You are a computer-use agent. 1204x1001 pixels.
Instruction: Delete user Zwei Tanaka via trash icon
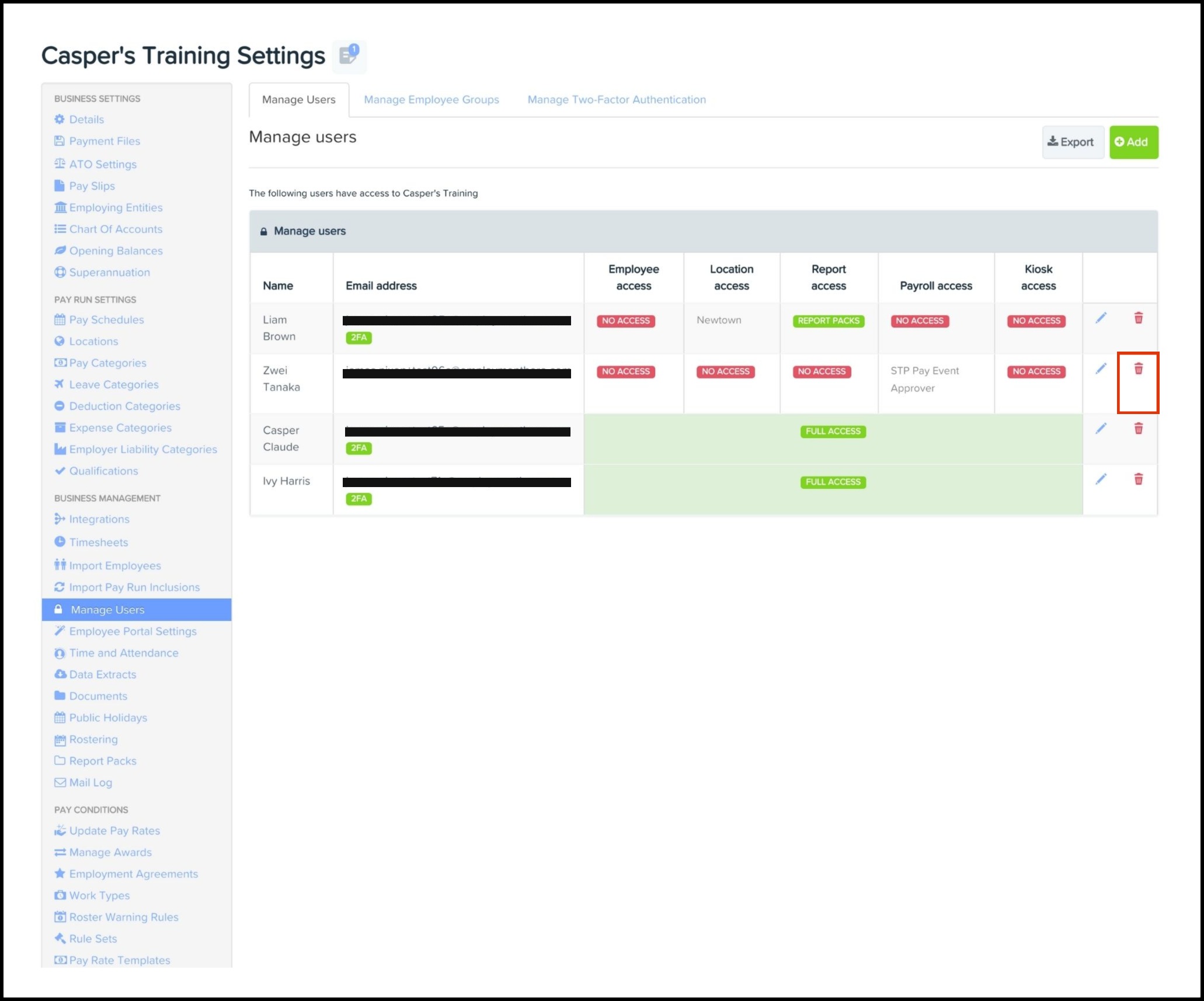coord(1138,369)
